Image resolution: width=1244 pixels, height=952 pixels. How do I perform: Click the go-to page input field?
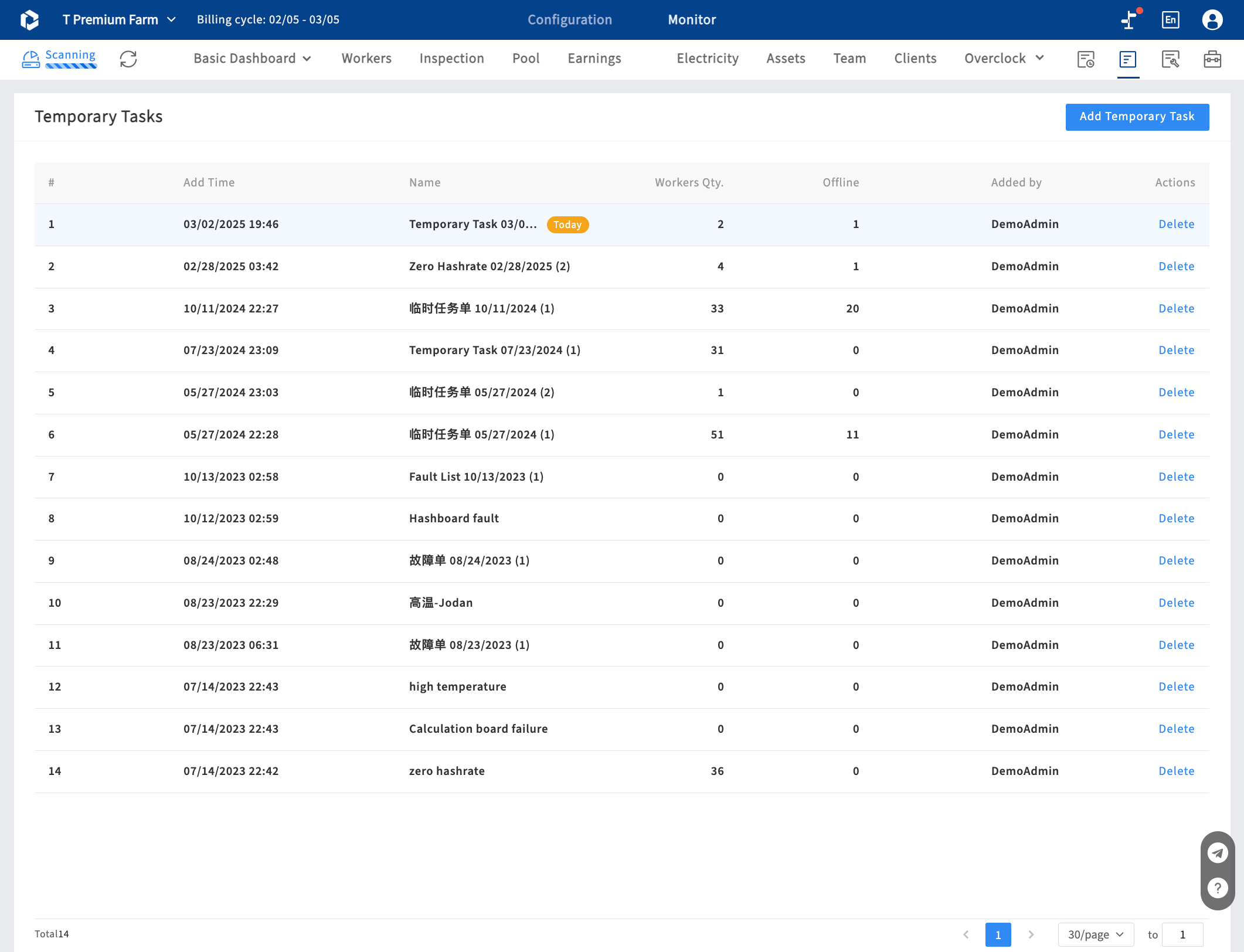1182,934
